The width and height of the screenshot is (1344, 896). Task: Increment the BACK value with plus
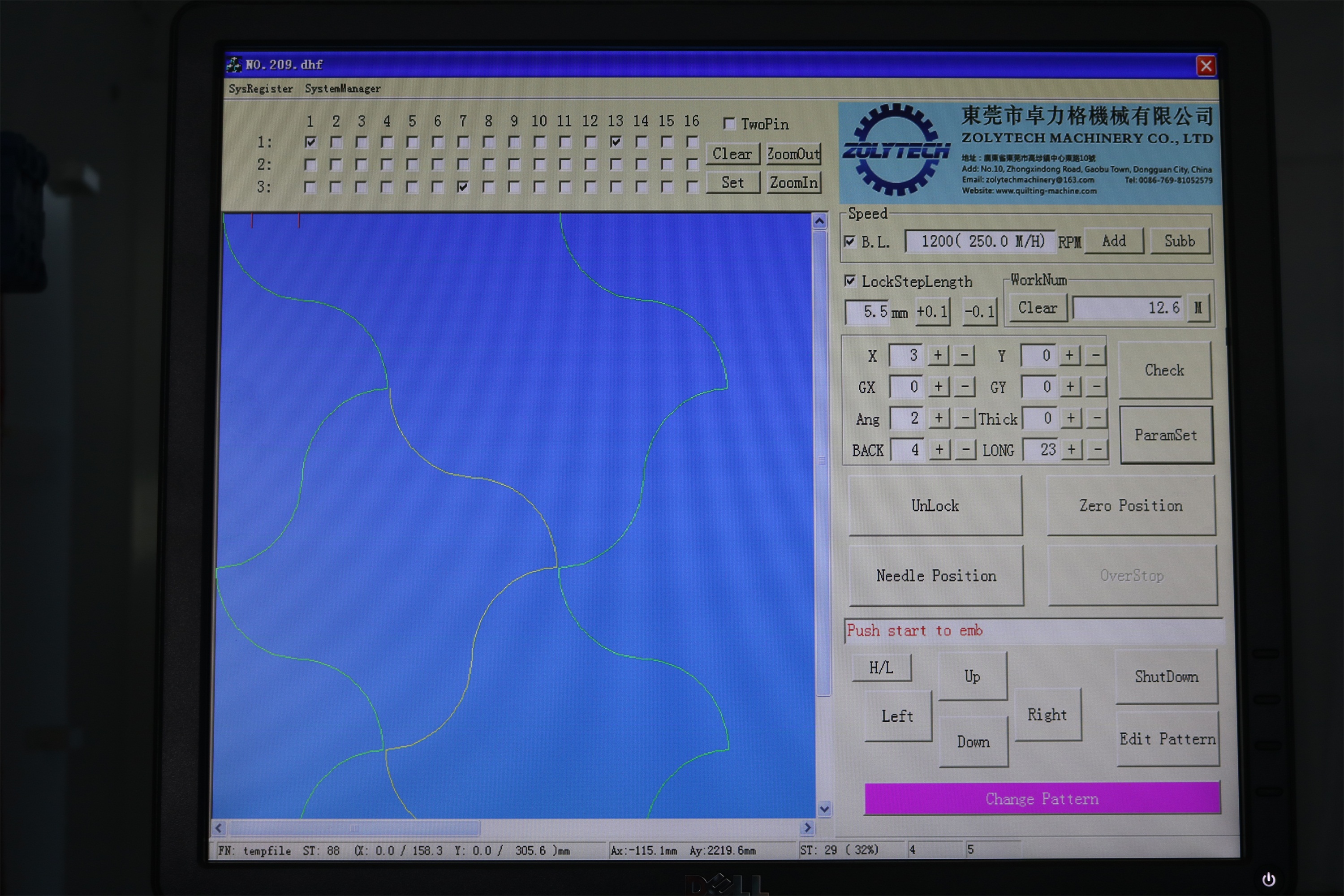[x=939, y=450]
